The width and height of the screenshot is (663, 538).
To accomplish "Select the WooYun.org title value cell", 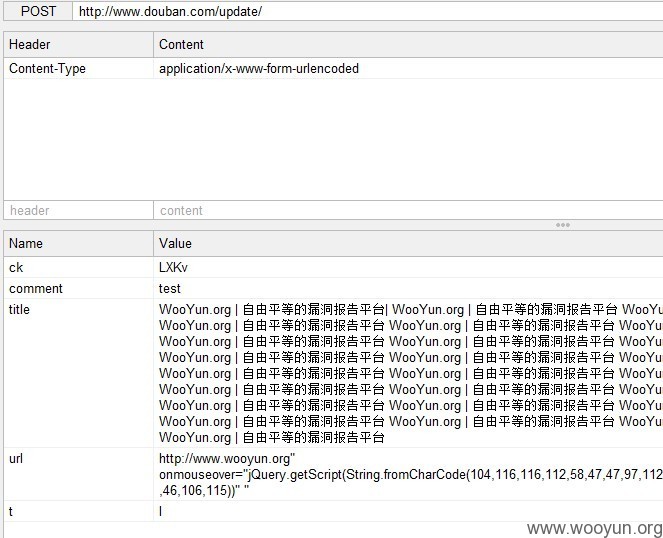I will point(408,373).
